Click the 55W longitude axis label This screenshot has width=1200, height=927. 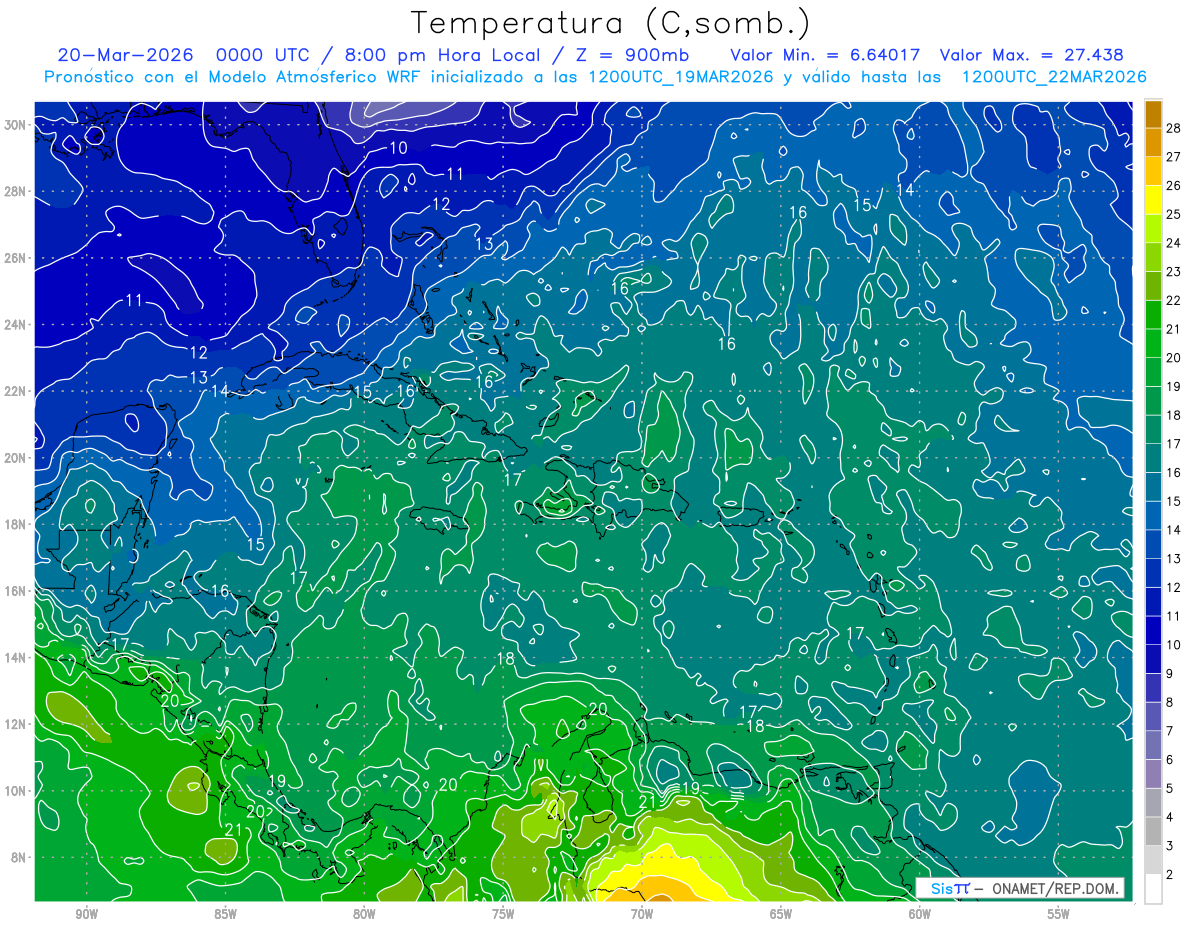point(1059,914)
